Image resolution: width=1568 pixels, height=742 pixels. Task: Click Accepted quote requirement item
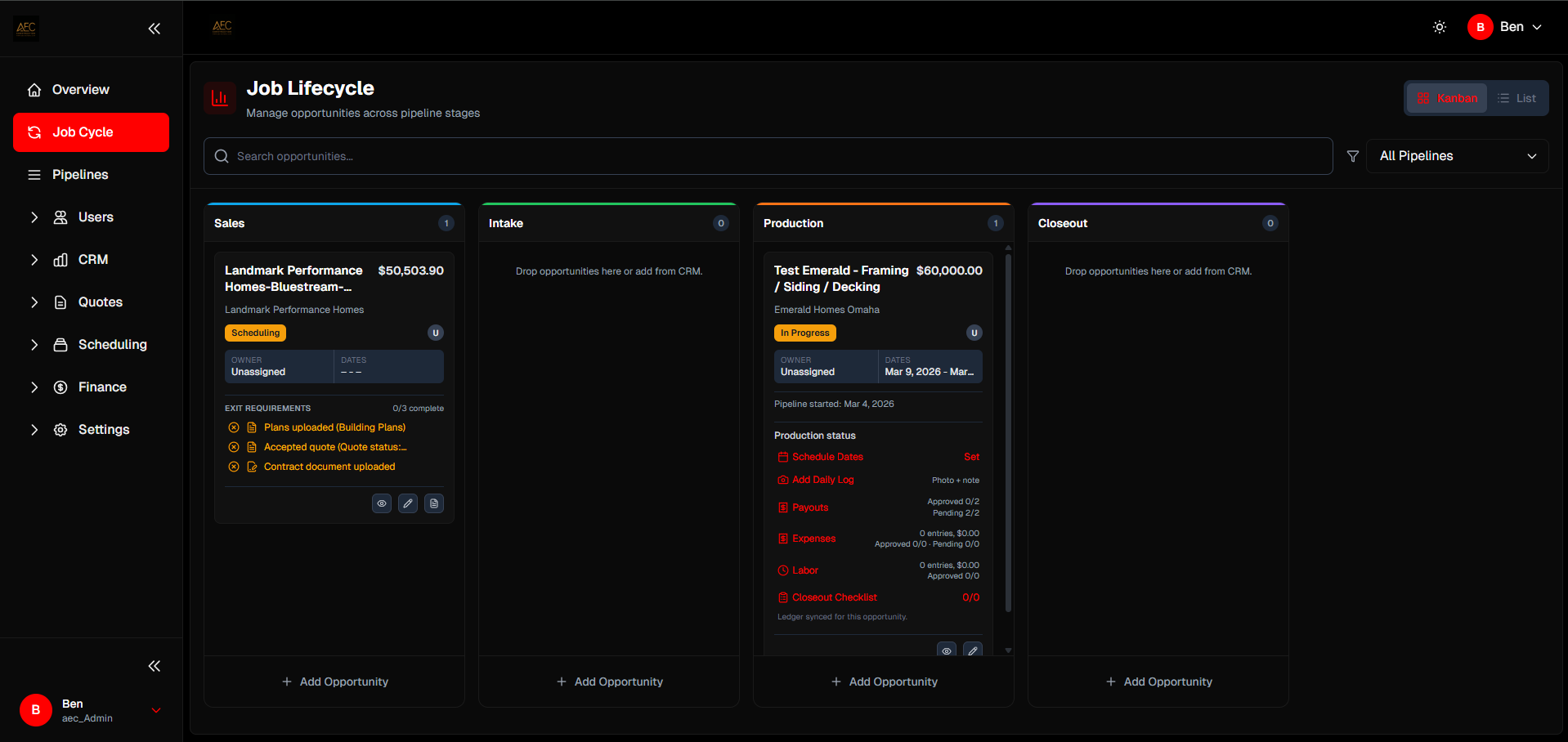[x=334, y=447]
